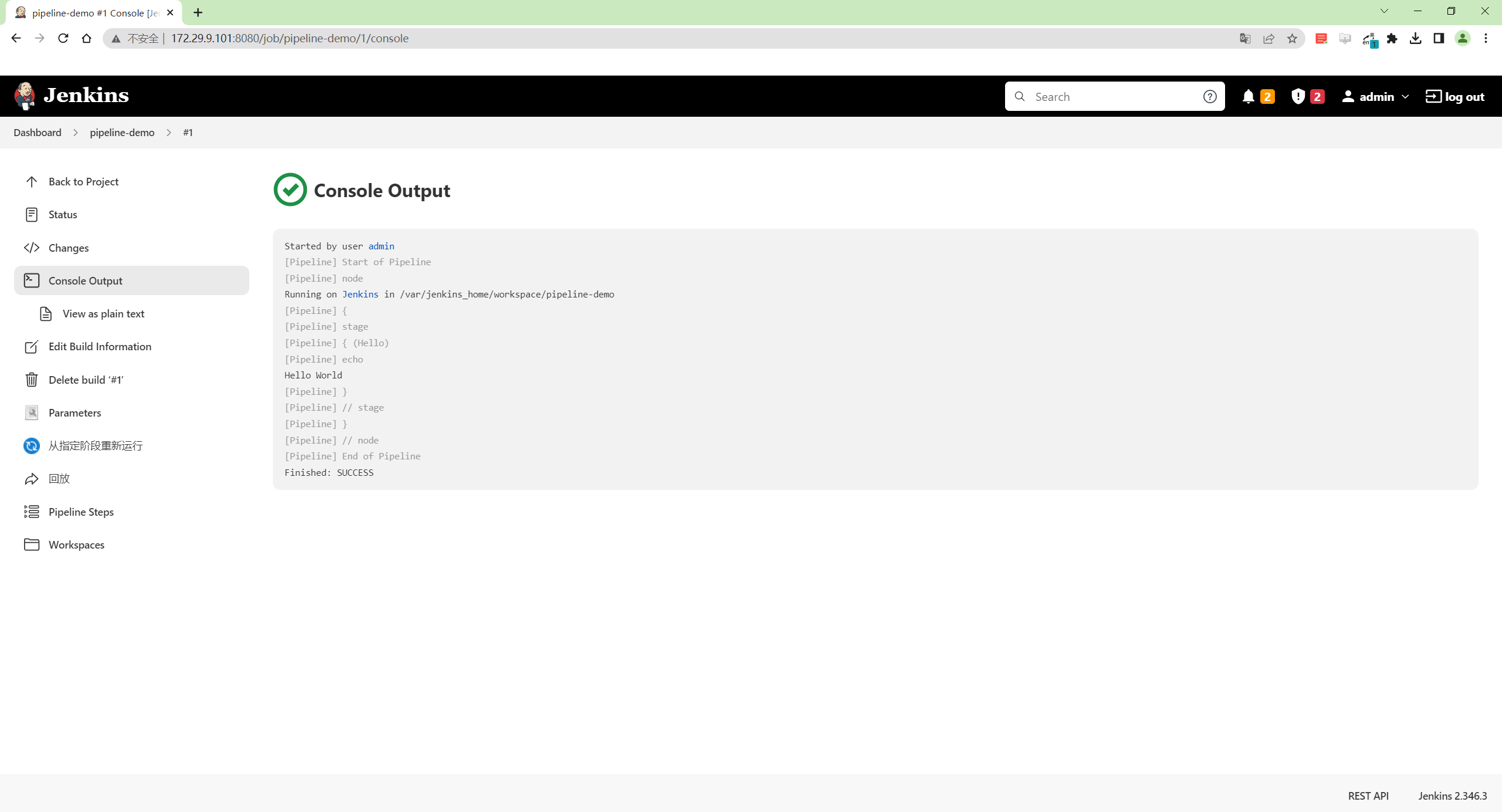Bookmark page with star icon

click(1292, 38)
